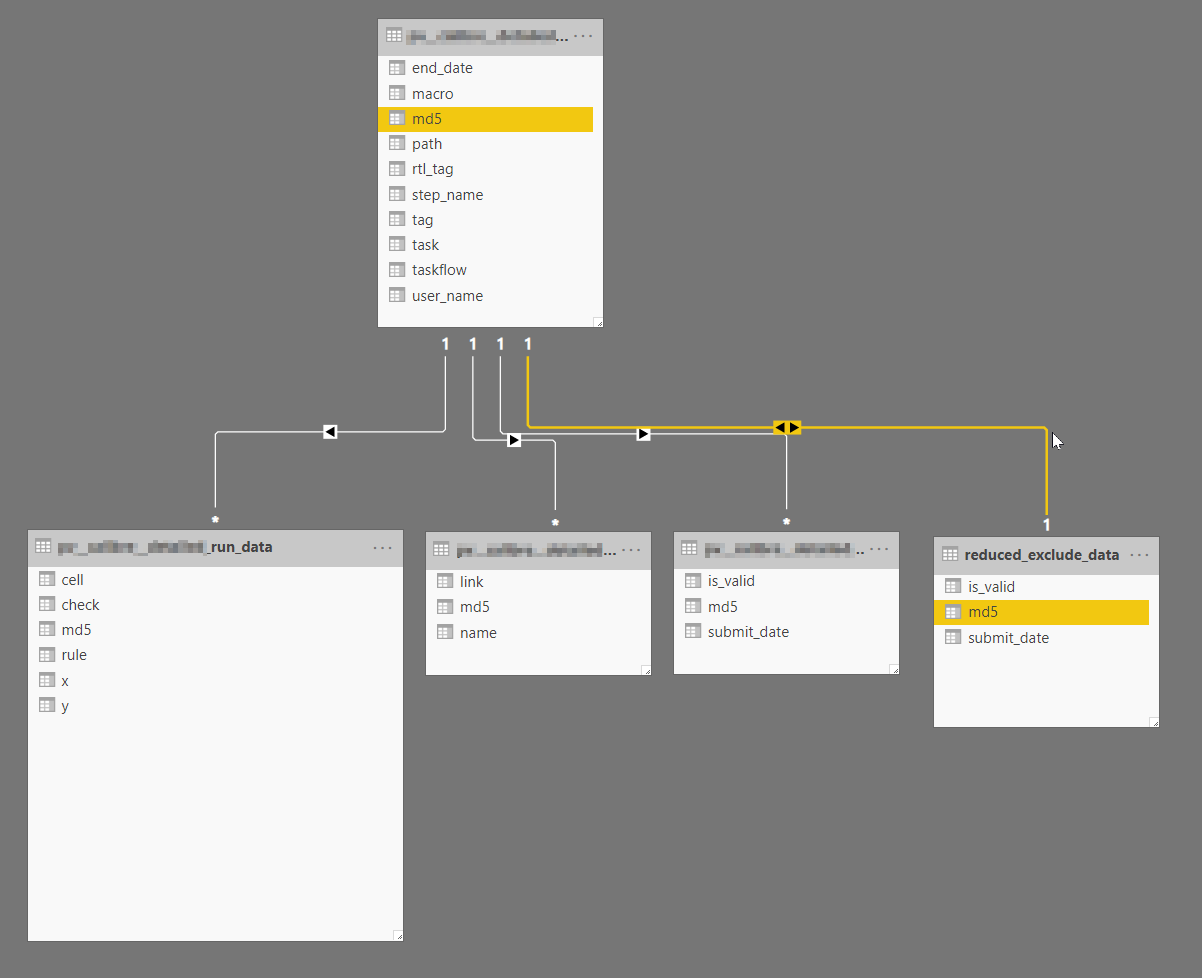The image size is (1202, 978).
Task: Select md5 field below the link field
Action: (533, 607)
